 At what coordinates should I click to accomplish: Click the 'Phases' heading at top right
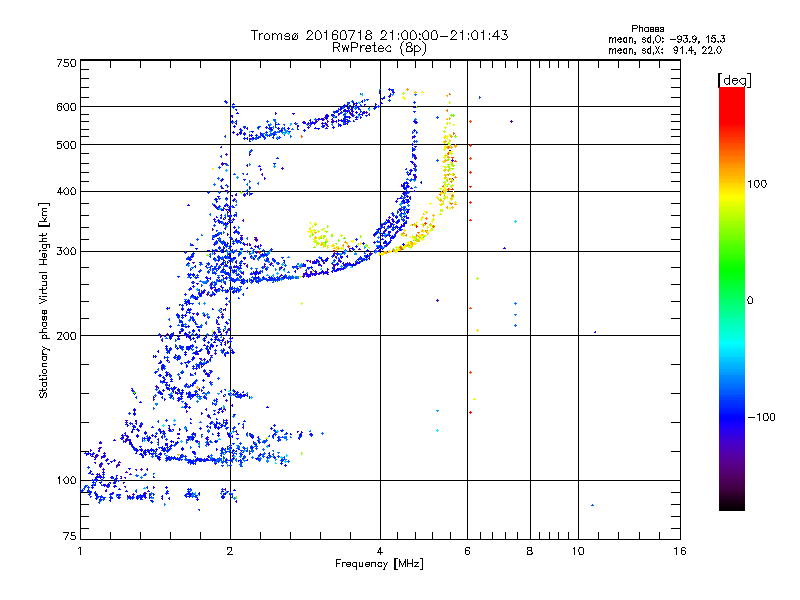[647, 29]
